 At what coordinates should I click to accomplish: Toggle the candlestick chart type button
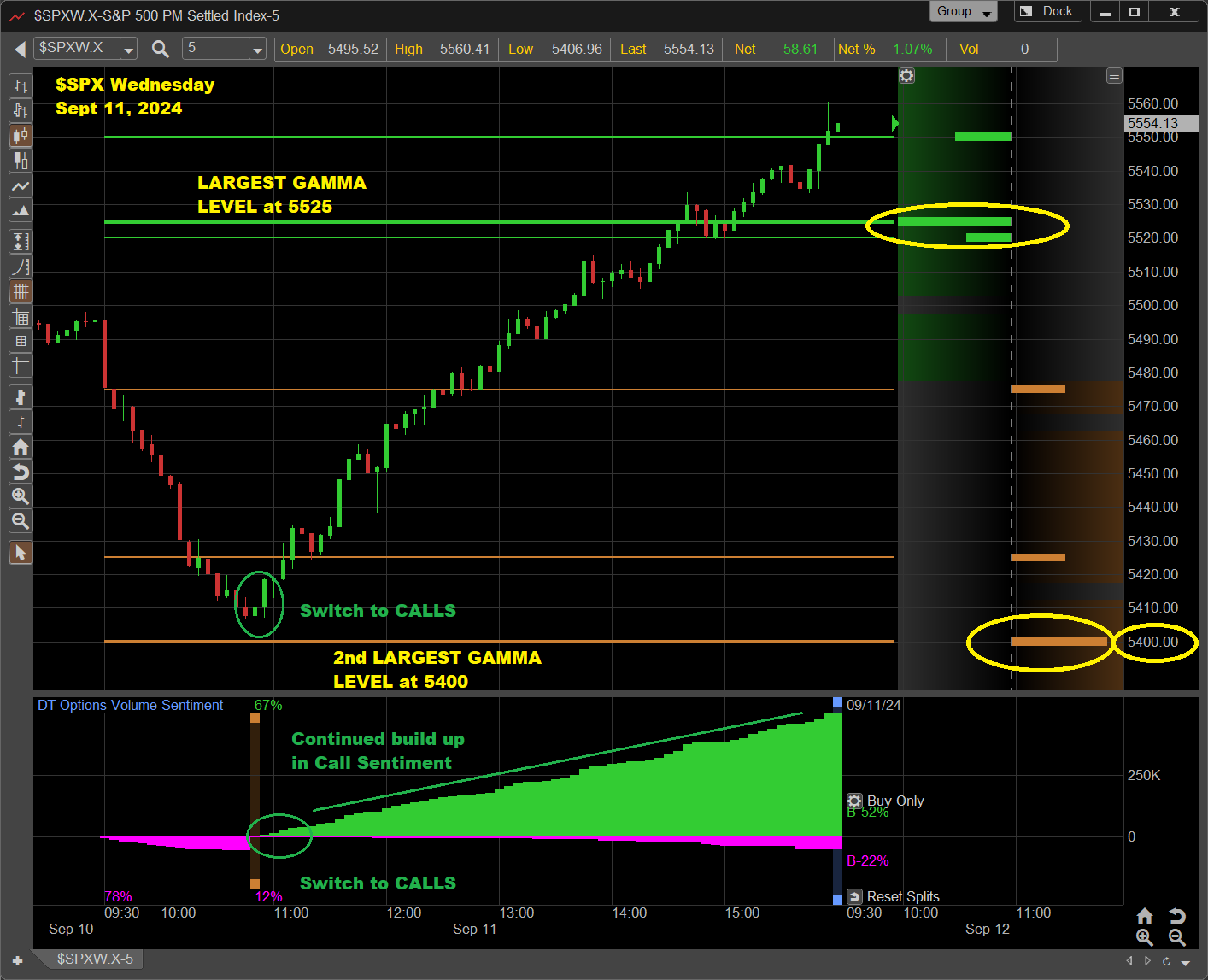(21, 136)
